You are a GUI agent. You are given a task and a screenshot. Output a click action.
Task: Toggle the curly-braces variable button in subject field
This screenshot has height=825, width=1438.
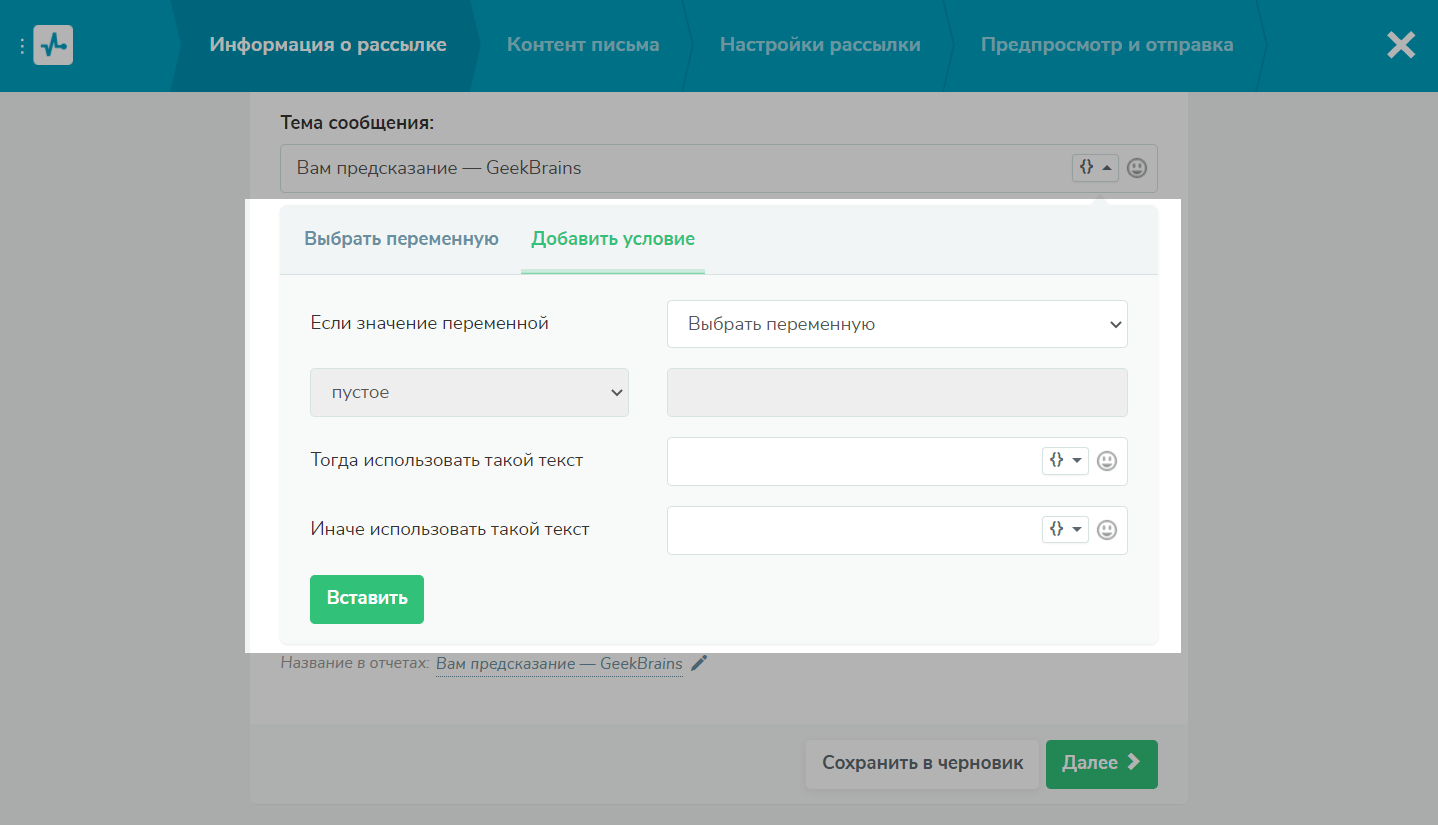click(1094, 168)
